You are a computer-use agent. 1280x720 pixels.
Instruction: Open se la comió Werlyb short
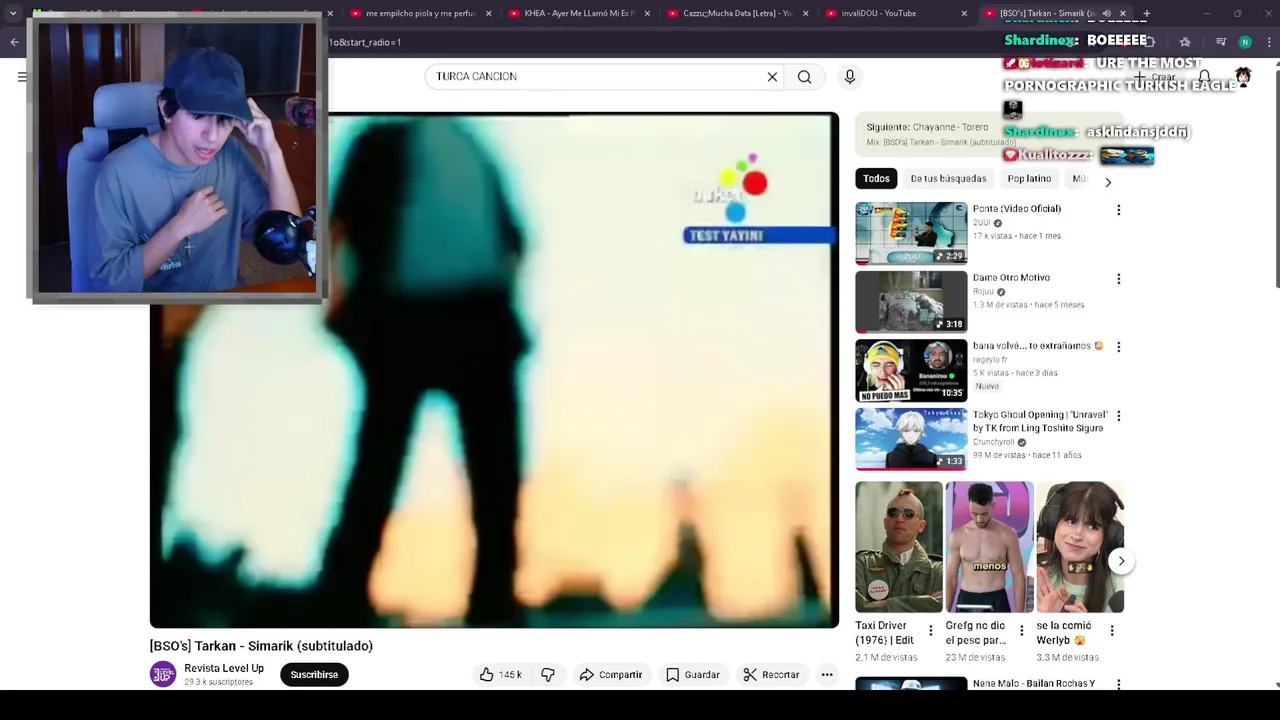(x=1080, y=547)
